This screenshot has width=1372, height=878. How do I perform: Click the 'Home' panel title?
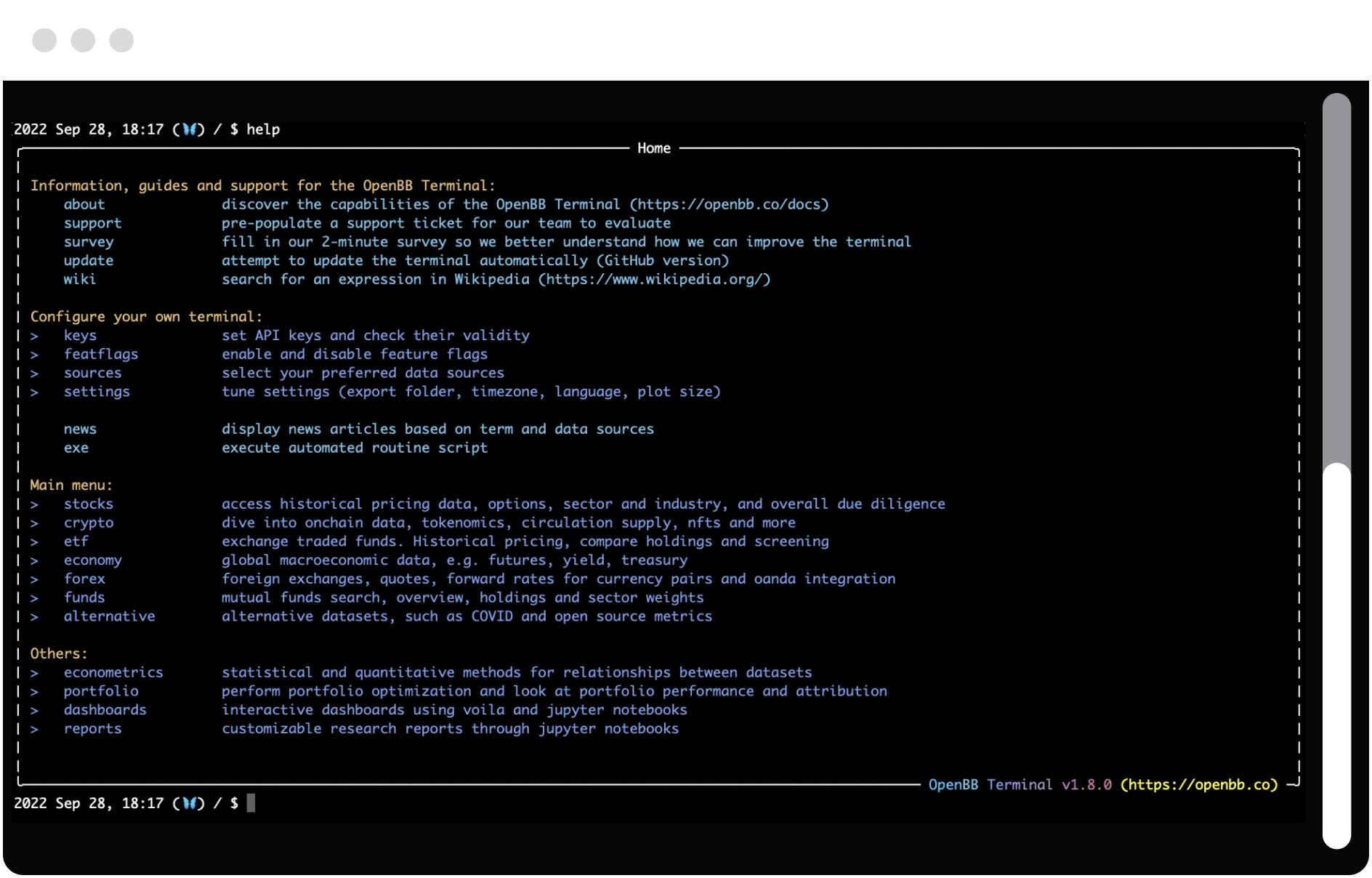654,148
